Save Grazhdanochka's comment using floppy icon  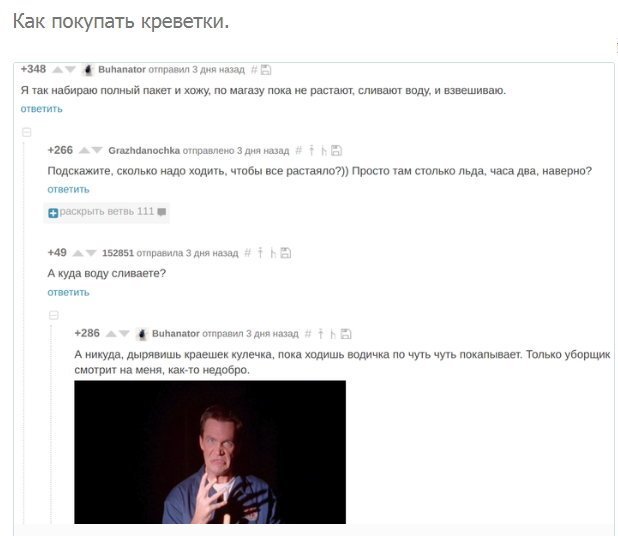(336, 151)
